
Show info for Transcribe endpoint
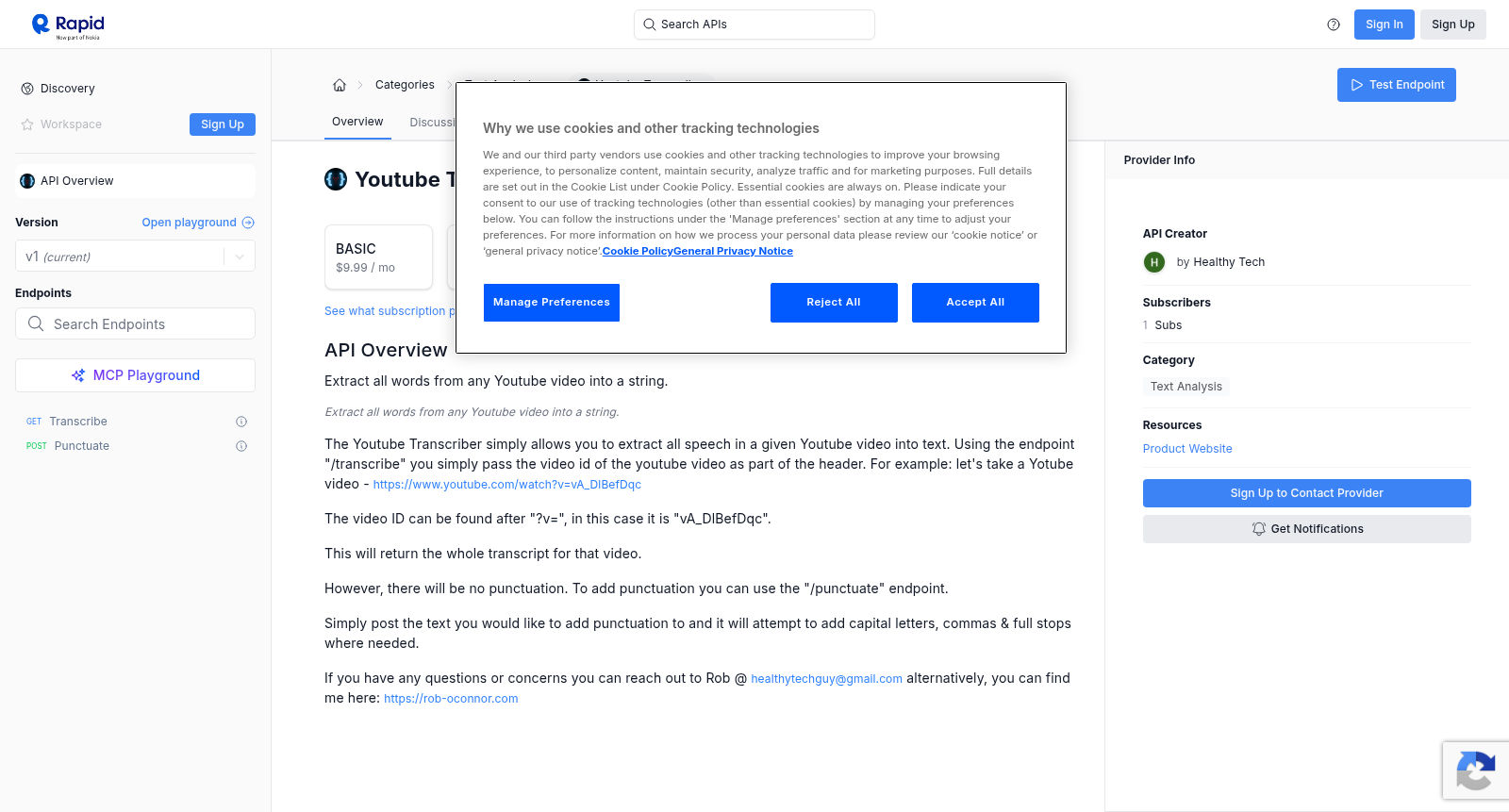241,422
